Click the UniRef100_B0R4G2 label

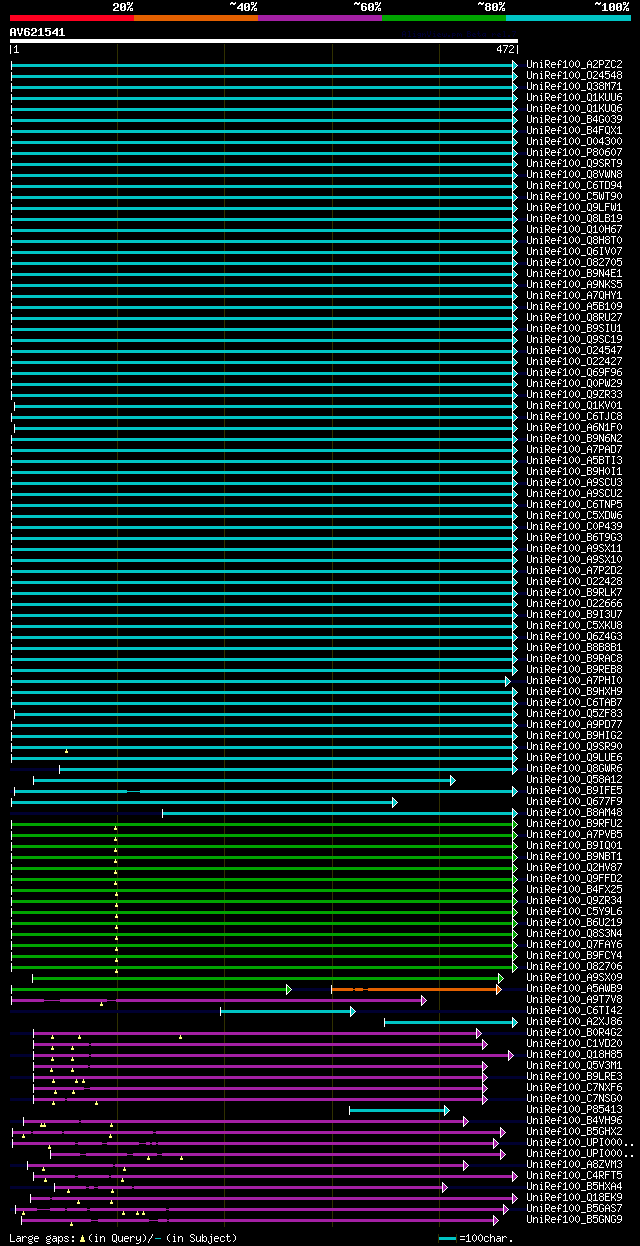[574, 1033]
